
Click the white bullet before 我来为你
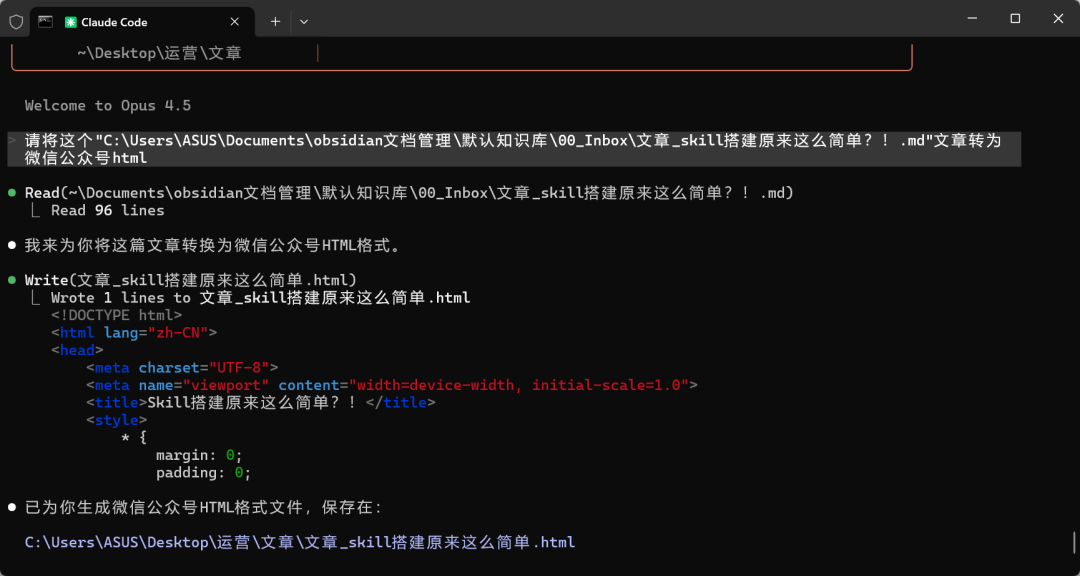(x=12, y=245)
